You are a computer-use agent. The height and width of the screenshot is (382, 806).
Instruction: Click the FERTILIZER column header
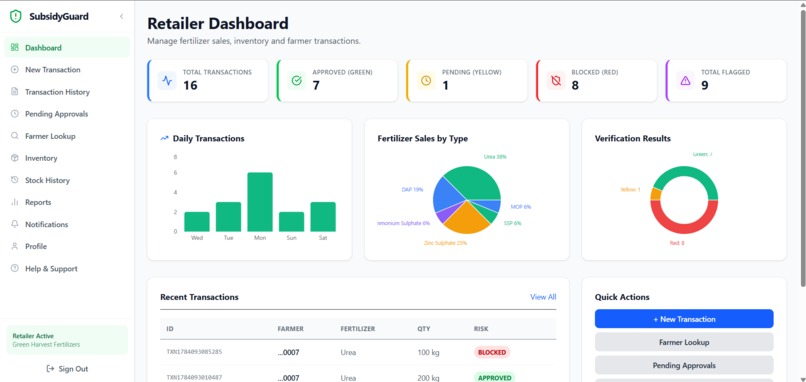pyautogui.click(x=358, y=329)
